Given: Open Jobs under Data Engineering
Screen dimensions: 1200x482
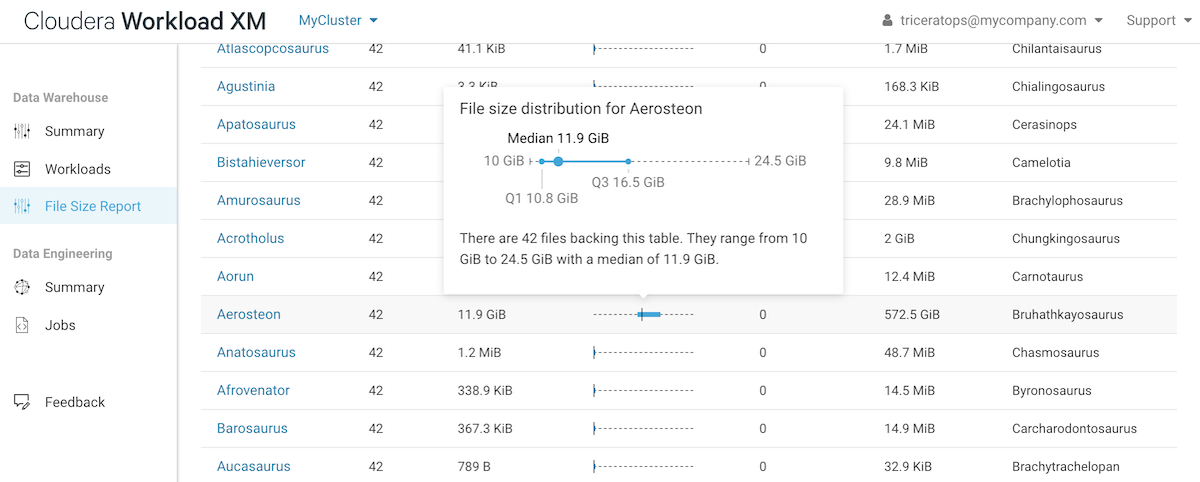Looking at the screenshot, I should pyautogui.click(x=60, y=325).
